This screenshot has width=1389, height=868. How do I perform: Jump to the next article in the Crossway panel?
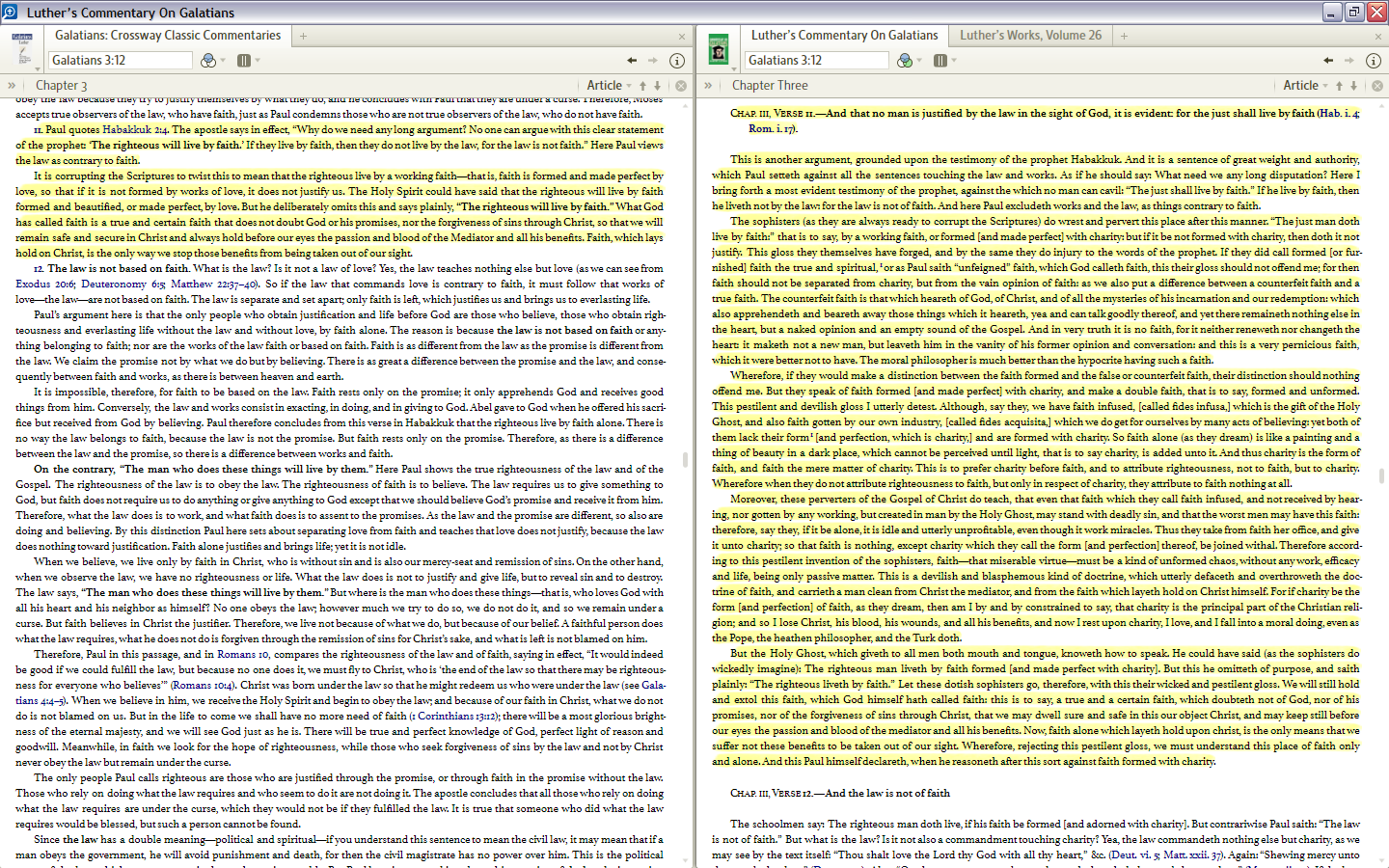[x=658, y=86]
